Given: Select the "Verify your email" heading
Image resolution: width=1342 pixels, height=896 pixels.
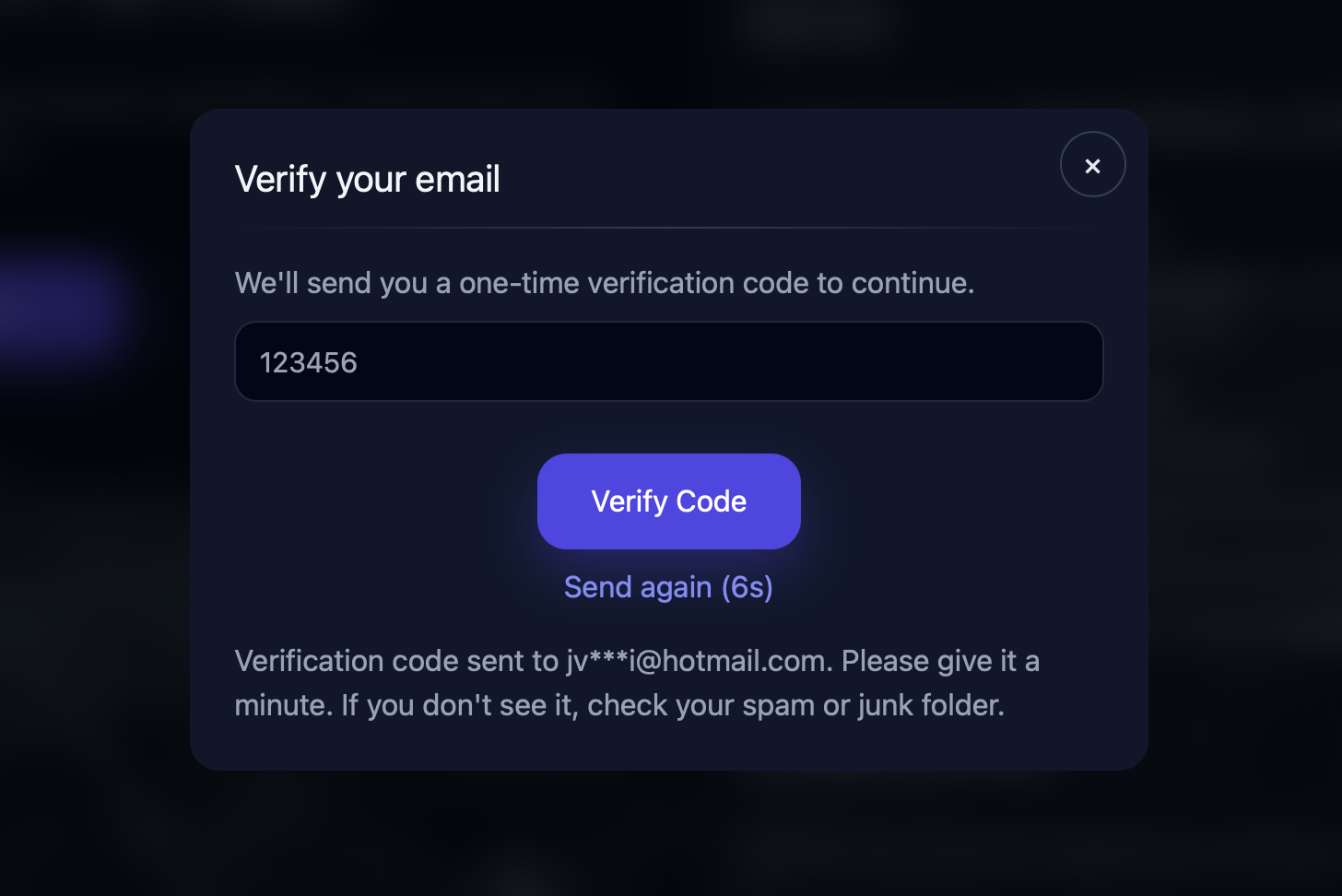Looking at the screenshot, I should click(x=367, y=179).
